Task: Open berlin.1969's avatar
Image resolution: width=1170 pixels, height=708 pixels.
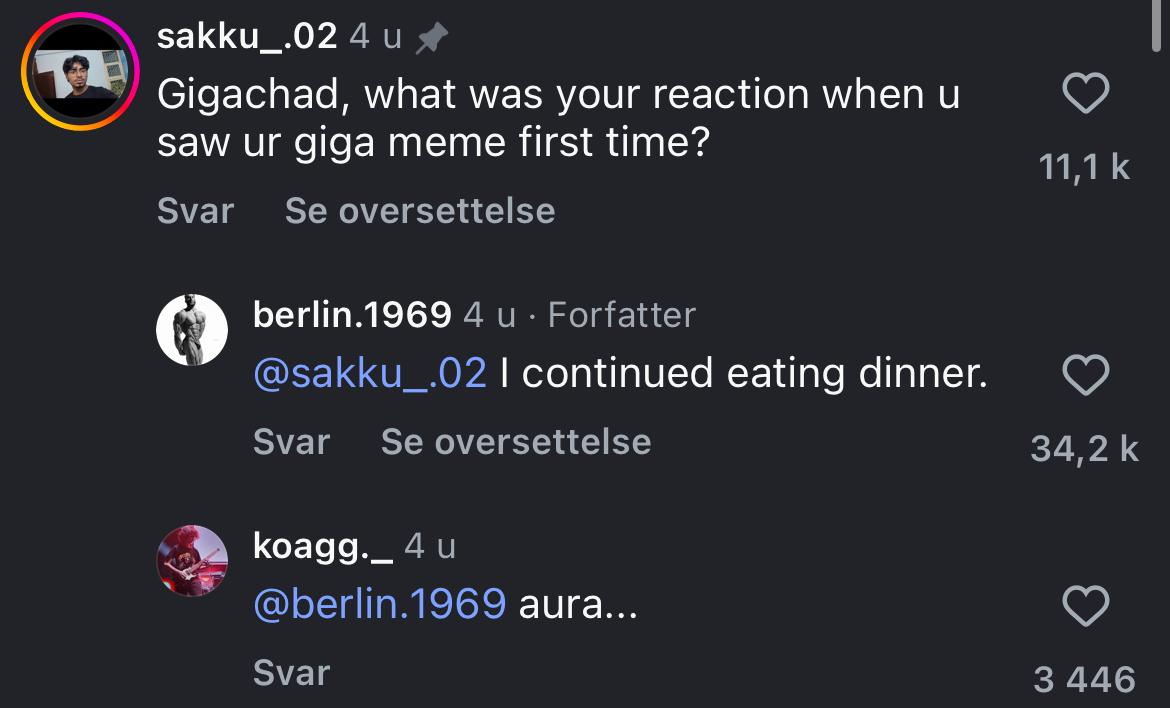Action: 192,330
